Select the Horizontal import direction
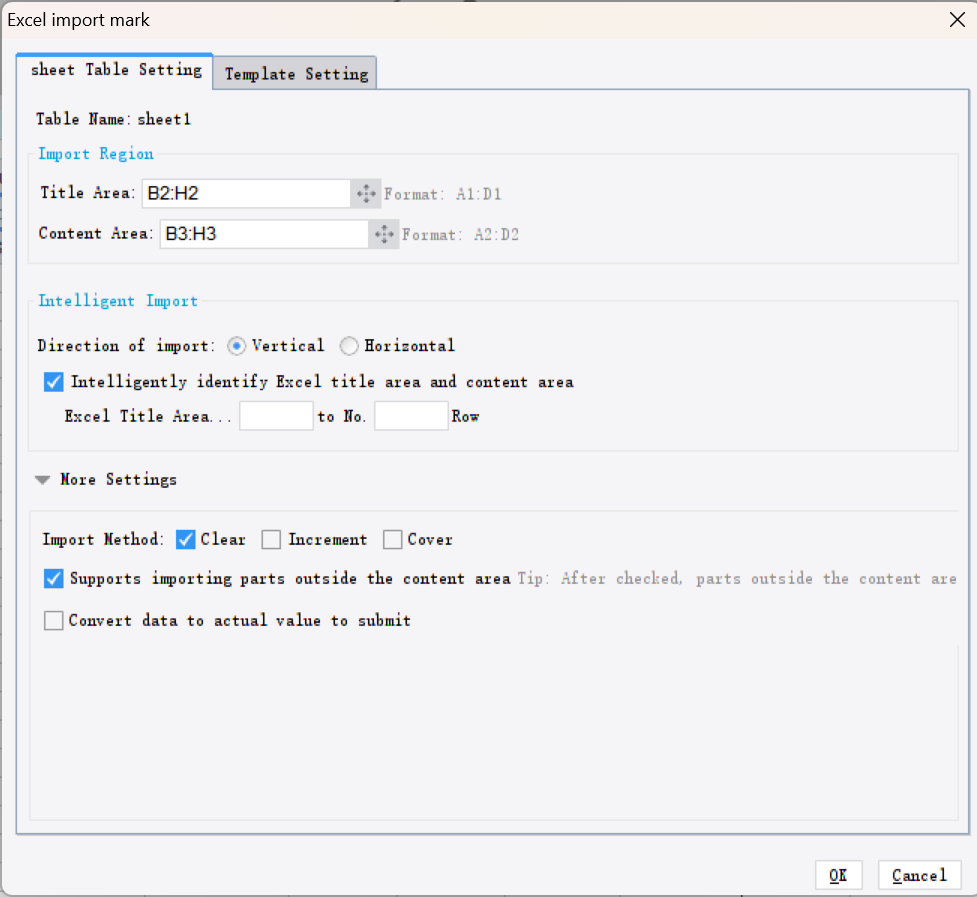The image size is (977, 897). click(x=349, y=346)
